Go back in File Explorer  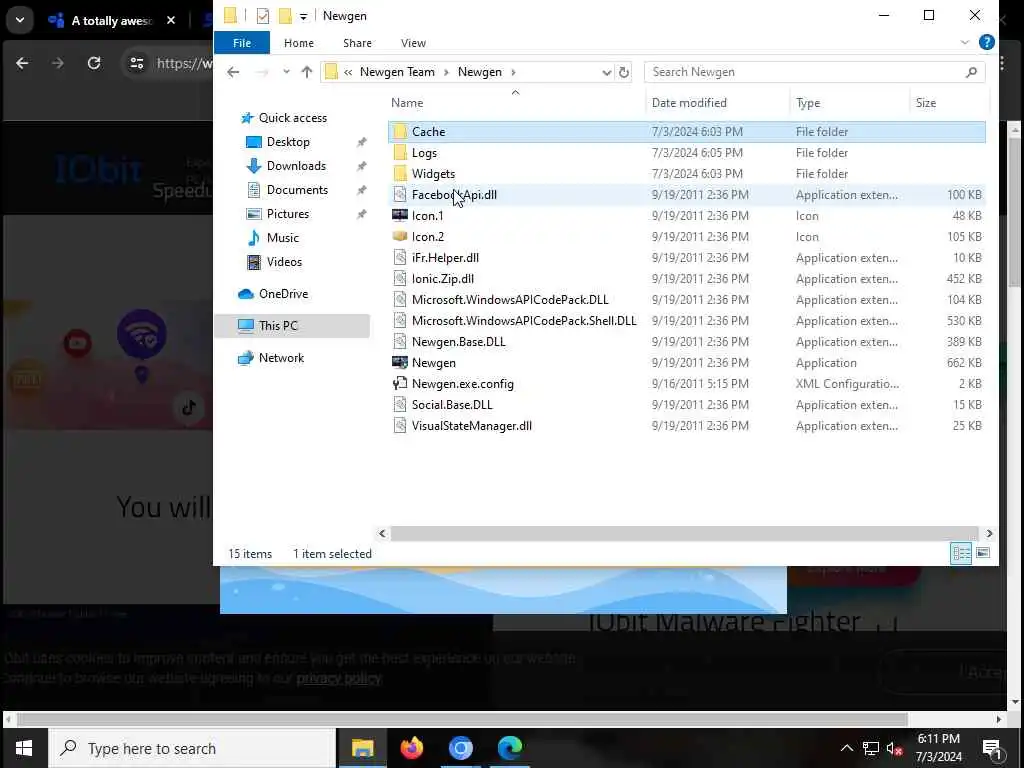tap(233, 72)
